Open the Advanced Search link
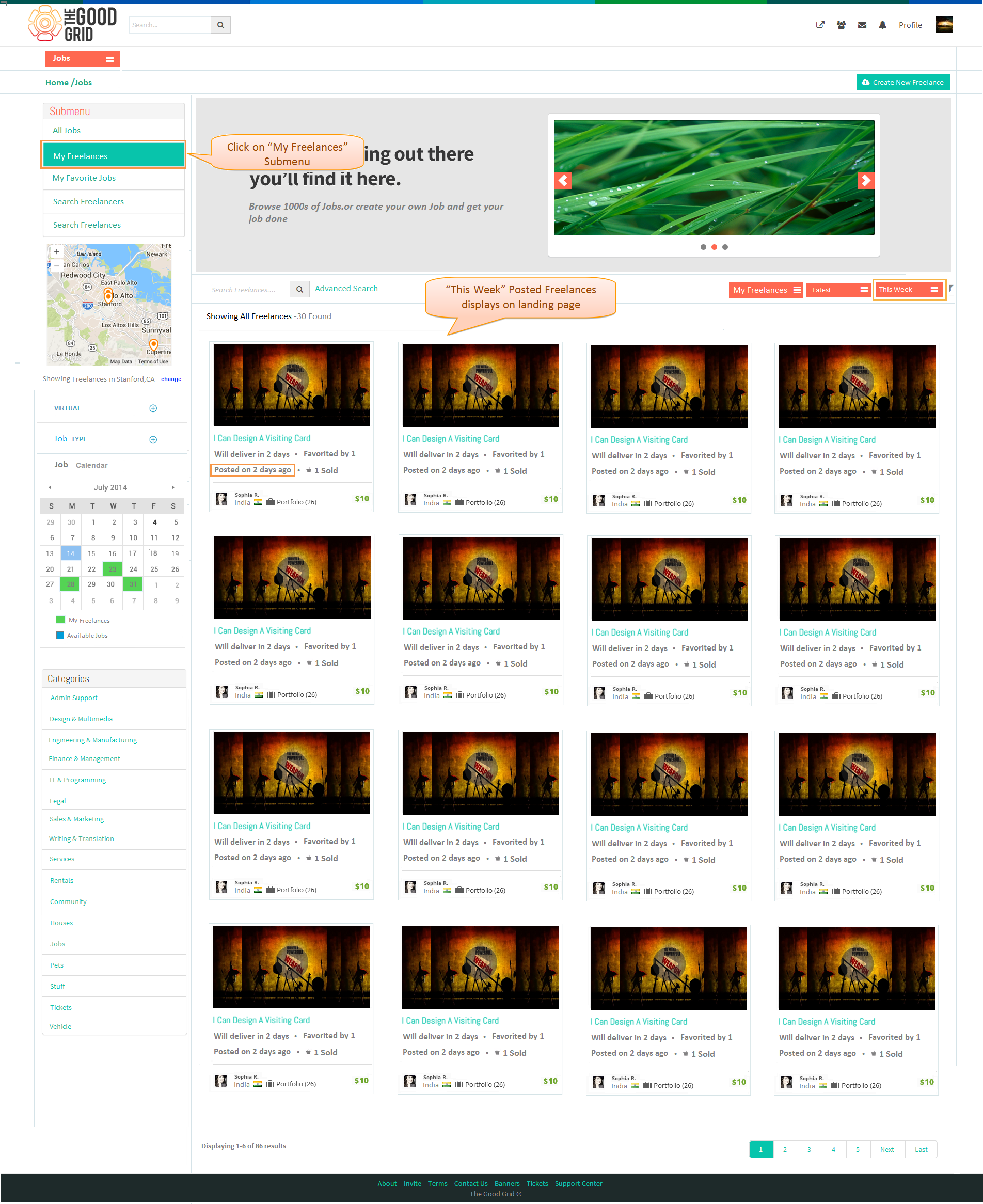The image size is (983, 1204). pos(346,288)
